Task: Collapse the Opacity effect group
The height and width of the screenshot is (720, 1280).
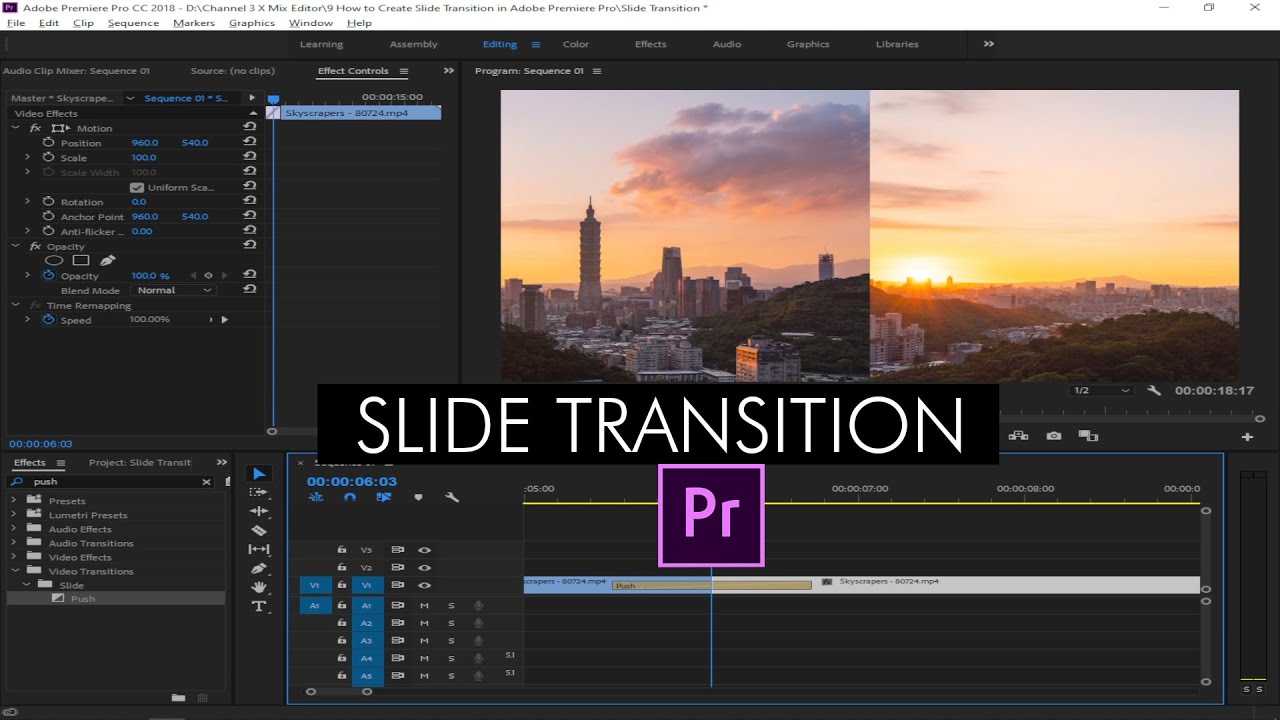Action: (x=16, y=246)
